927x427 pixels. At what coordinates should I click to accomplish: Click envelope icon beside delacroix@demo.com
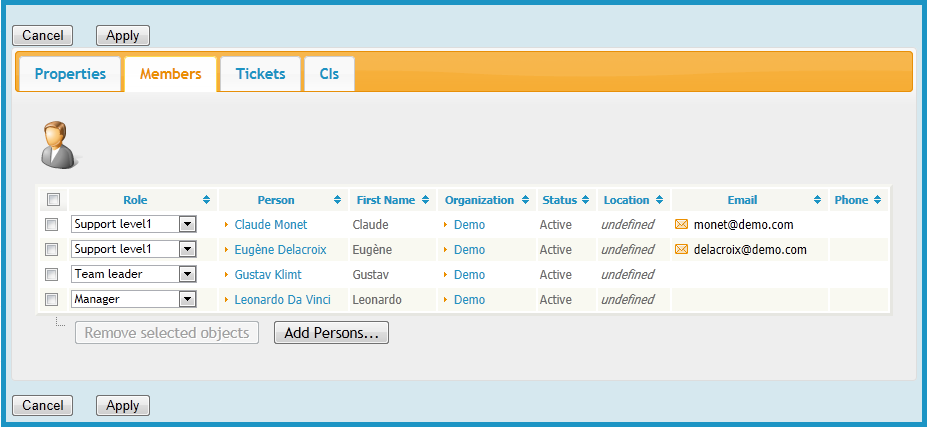[x=682, y=250]
